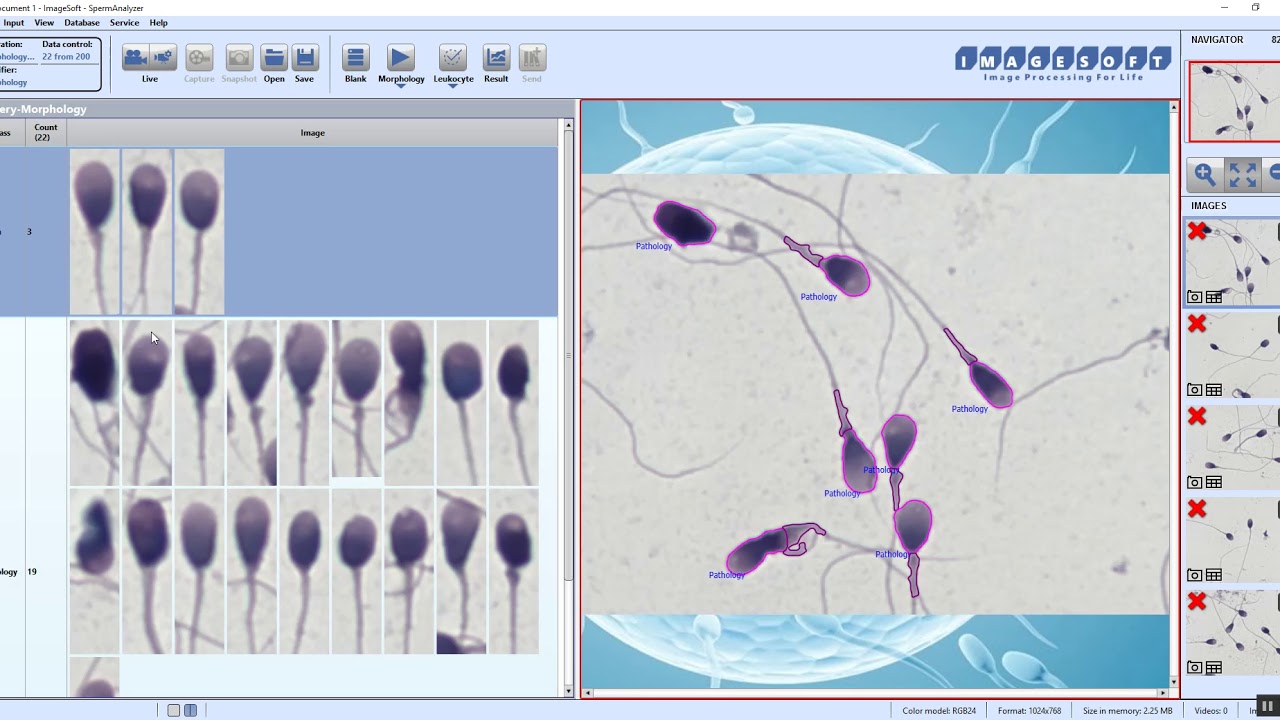Click count cell '3'
Image resolution: width=1280 pixels, height=720 pixels.
coord(29,232)
